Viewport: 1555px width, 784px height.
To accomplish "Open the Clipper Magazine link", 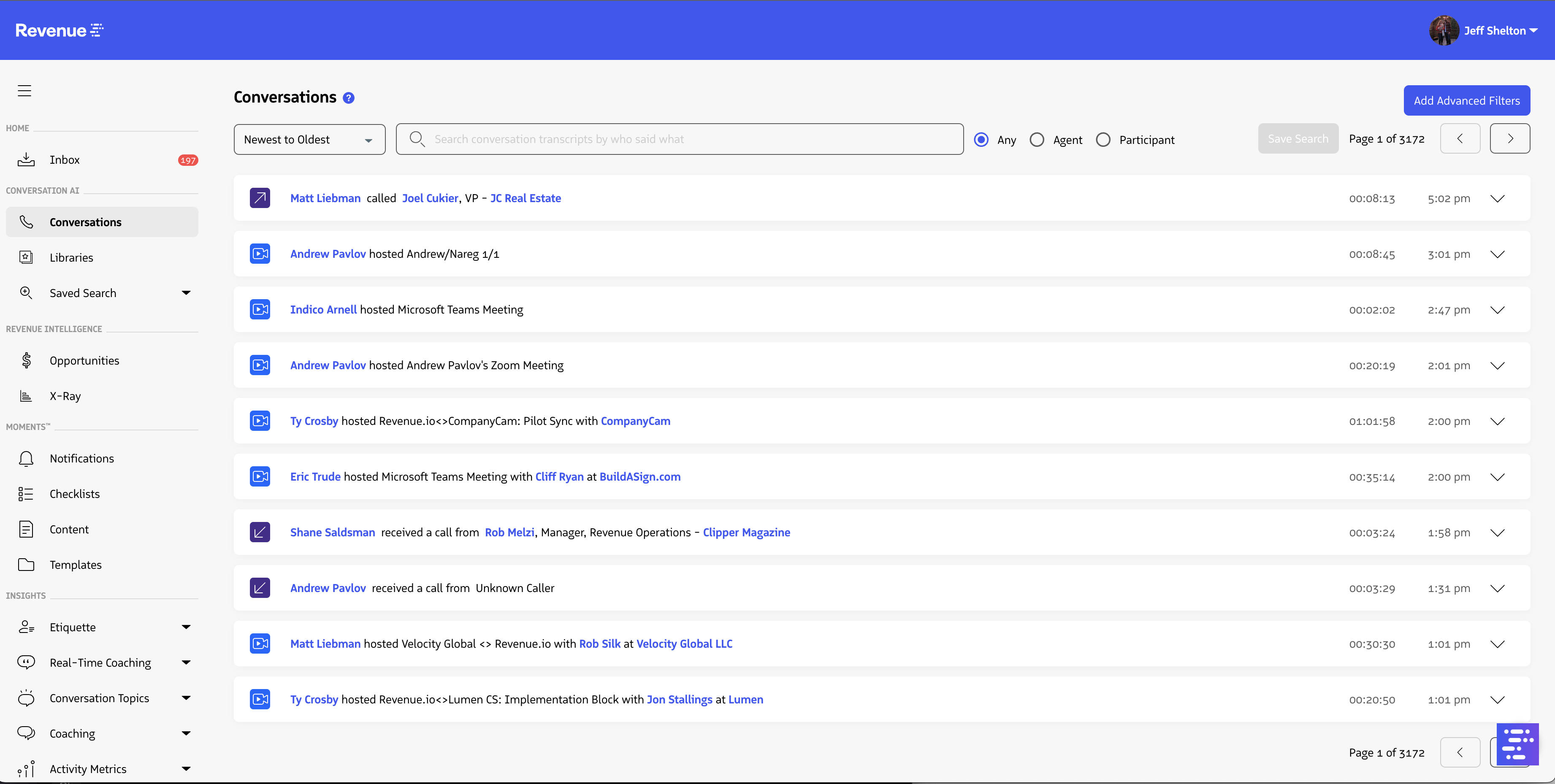I will point(746,533).
